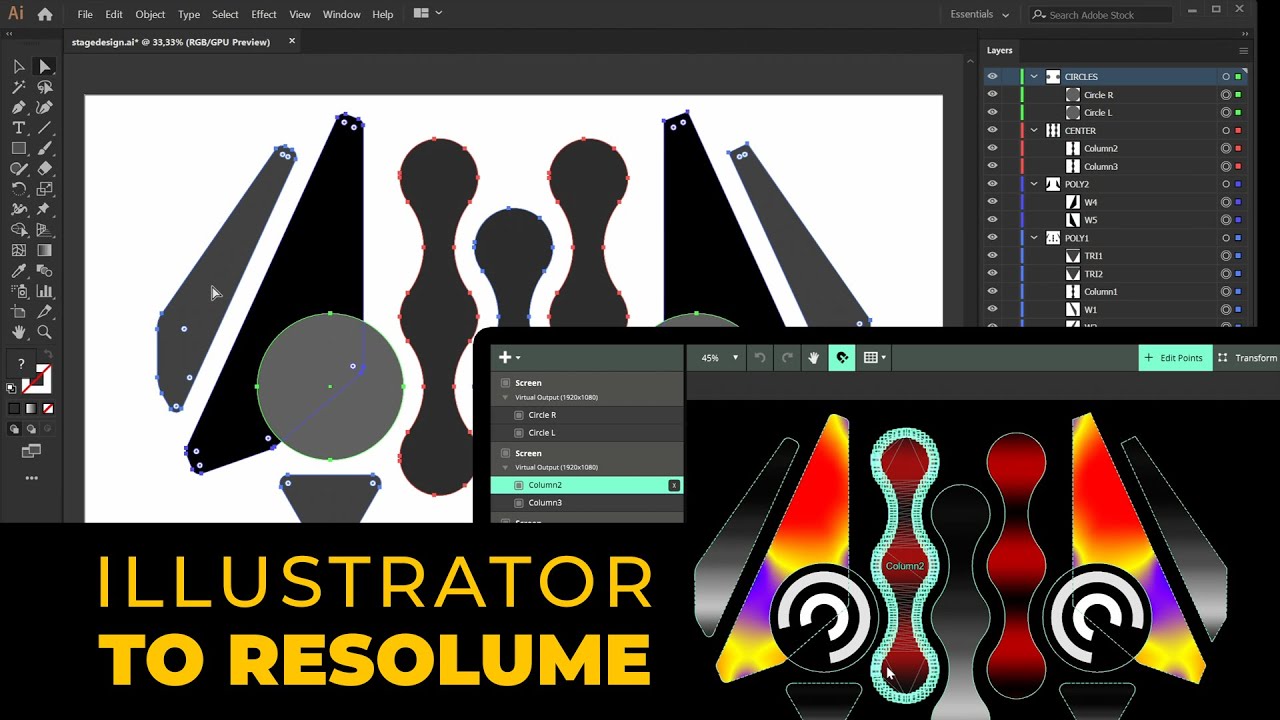Open the 45% zoom dropdown in Resolume
1280x720 pixels.
tap(720, 358)
